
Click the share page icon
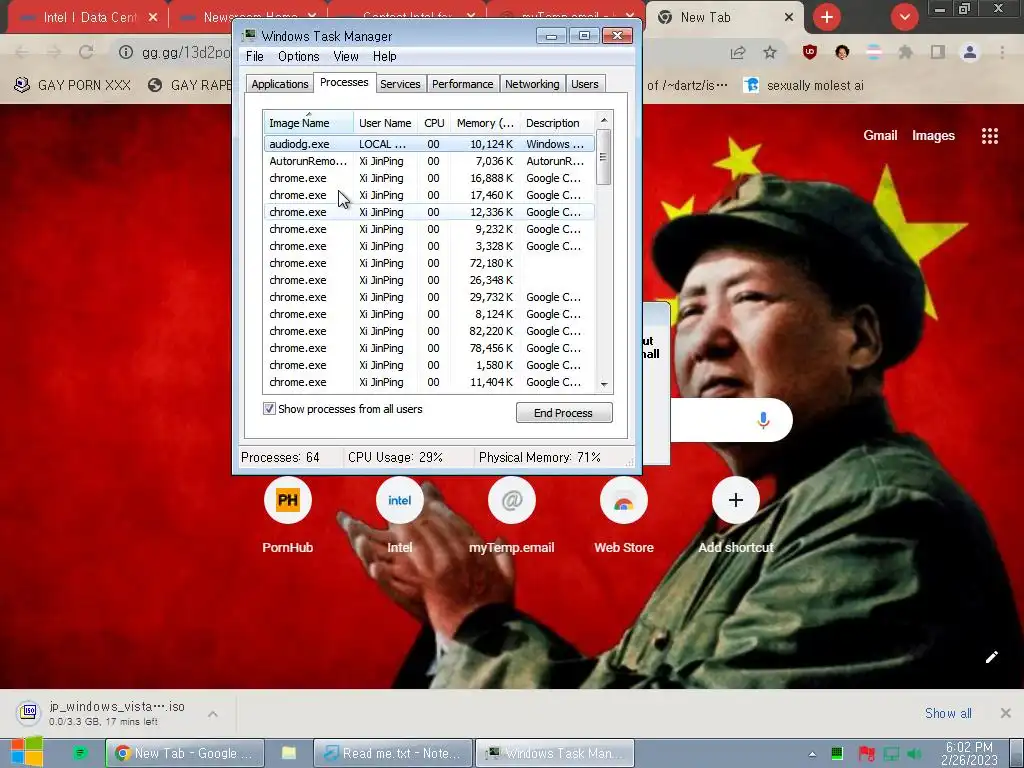point(738,52)
